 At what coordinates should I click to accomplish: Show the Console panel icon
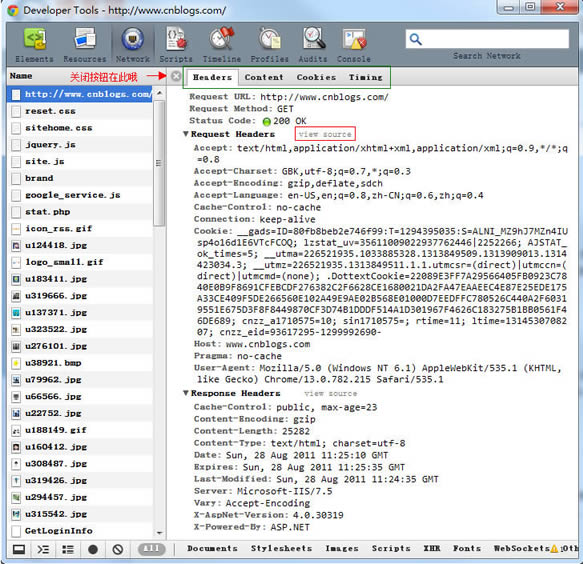point(354,39)
